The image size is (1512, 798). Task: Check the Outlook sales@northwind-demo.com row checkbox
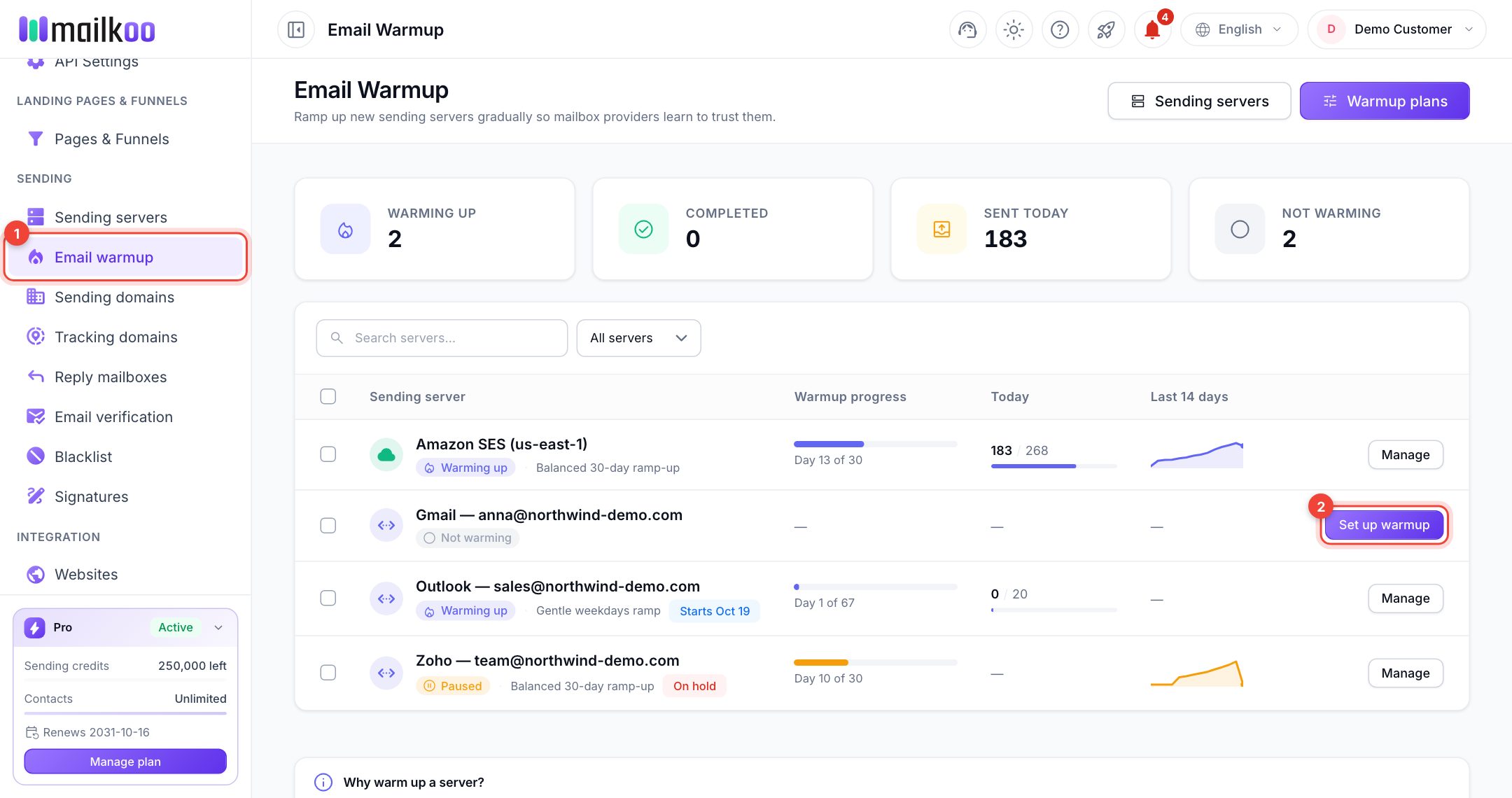click(x=328, y=598)
